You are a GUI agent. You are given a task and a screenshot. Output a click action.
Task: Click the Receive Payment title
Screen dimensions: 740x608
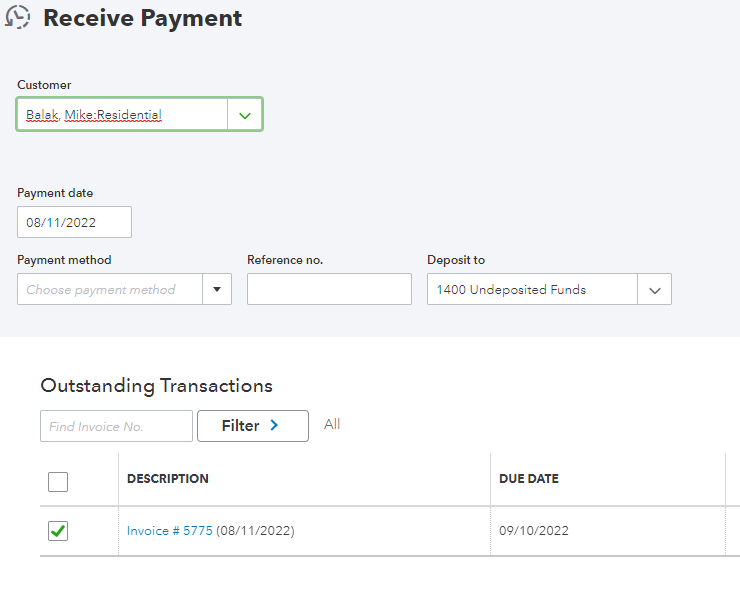coord(143,18)
